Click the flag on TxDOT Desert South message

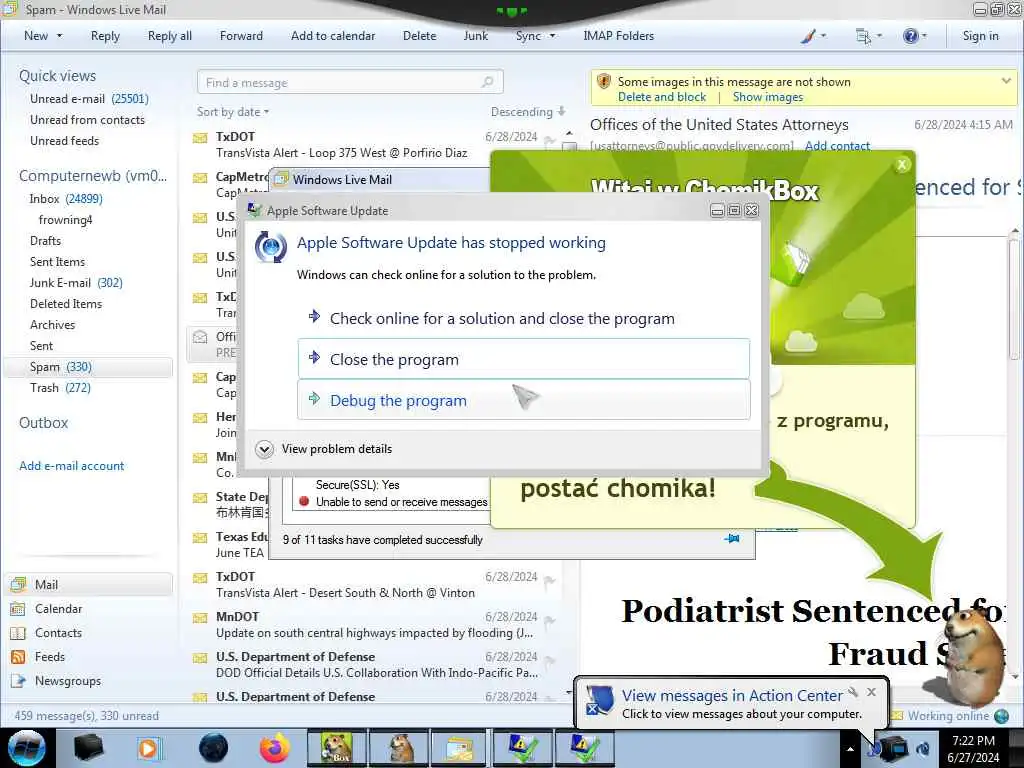(549, 580)
